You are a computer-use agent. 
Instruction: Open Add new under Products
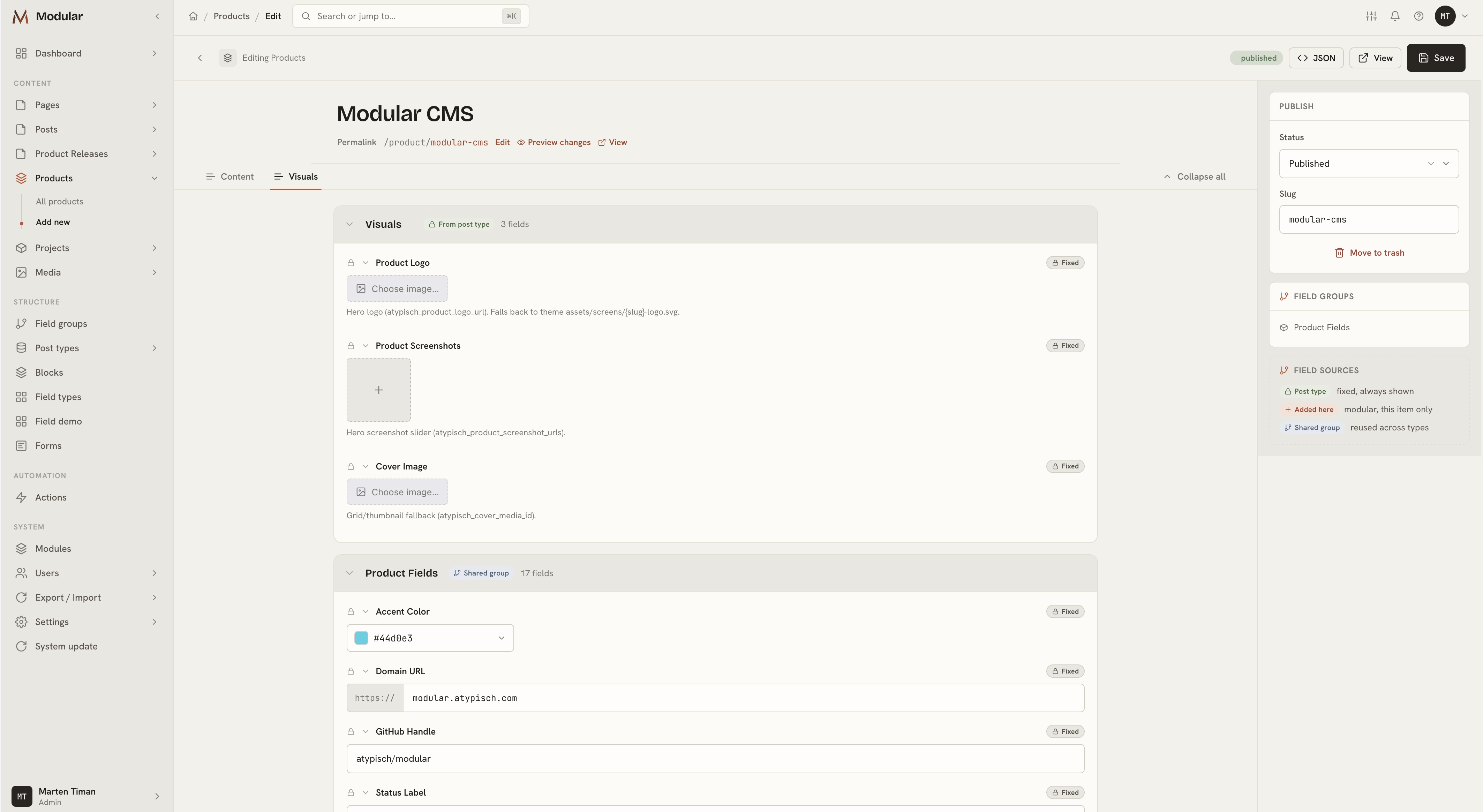tap(53, 222)
